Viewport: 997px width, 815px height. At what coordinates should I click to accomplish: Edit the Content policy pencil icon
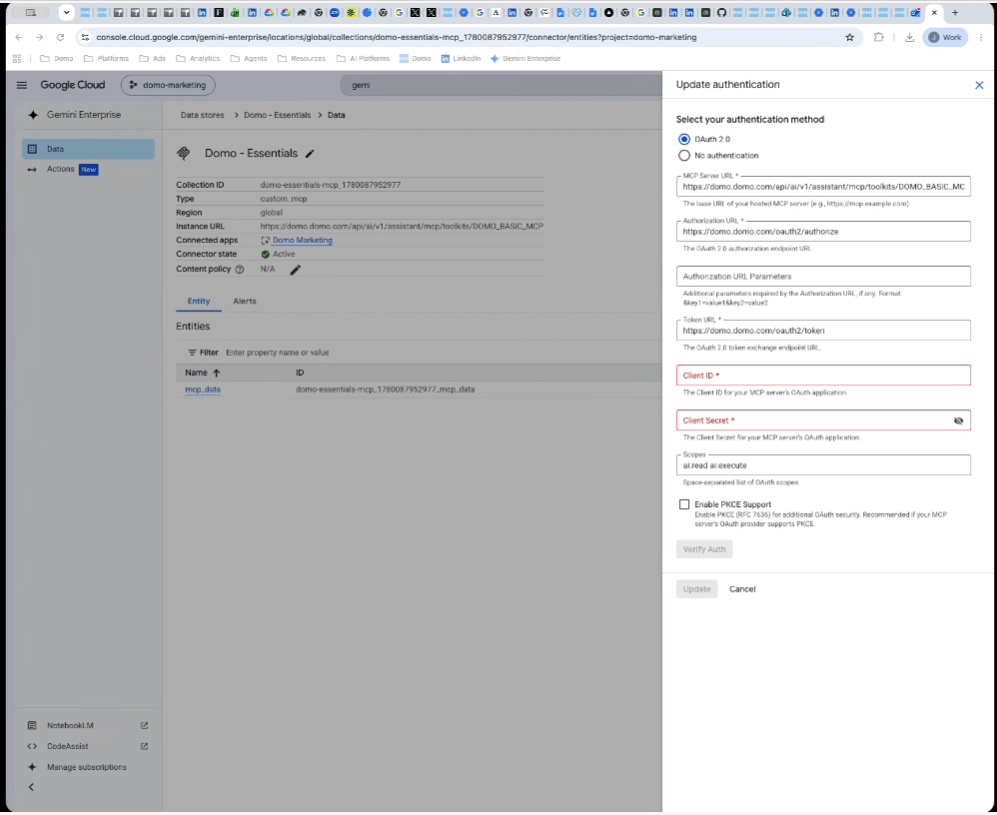pyautogui.click(x=295, y=270)
